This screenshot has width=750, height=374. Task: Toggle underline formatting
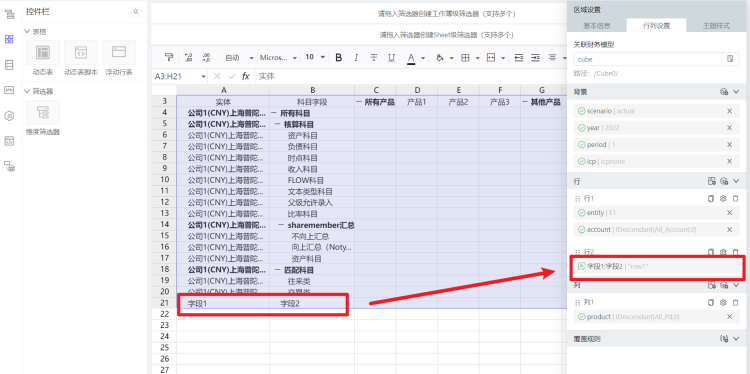point(391,57)
